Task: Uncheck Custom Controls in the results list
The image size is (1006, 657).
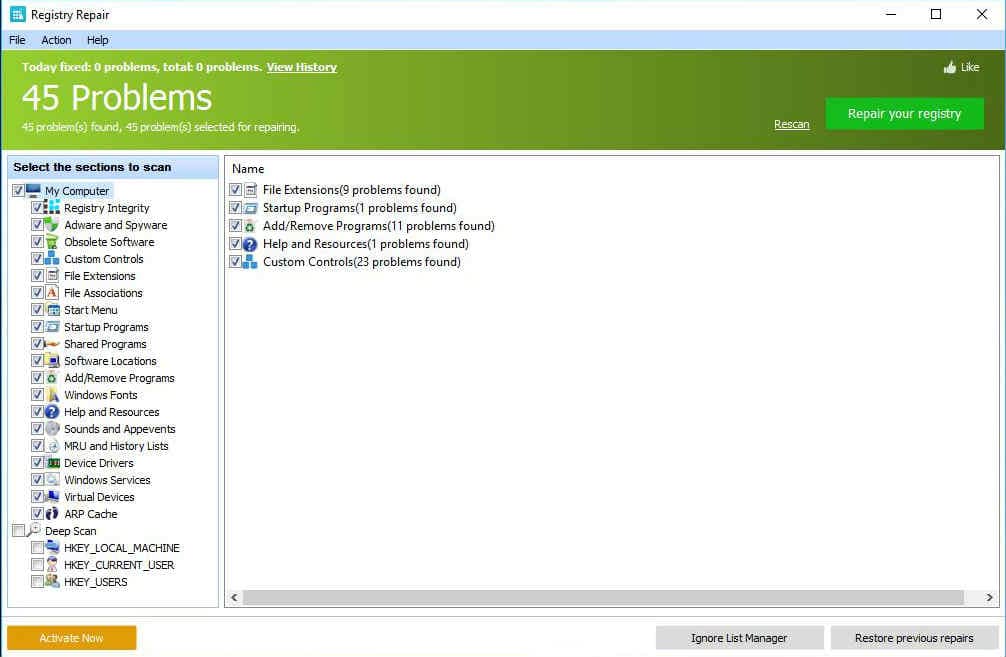Action: pos(236,262)
